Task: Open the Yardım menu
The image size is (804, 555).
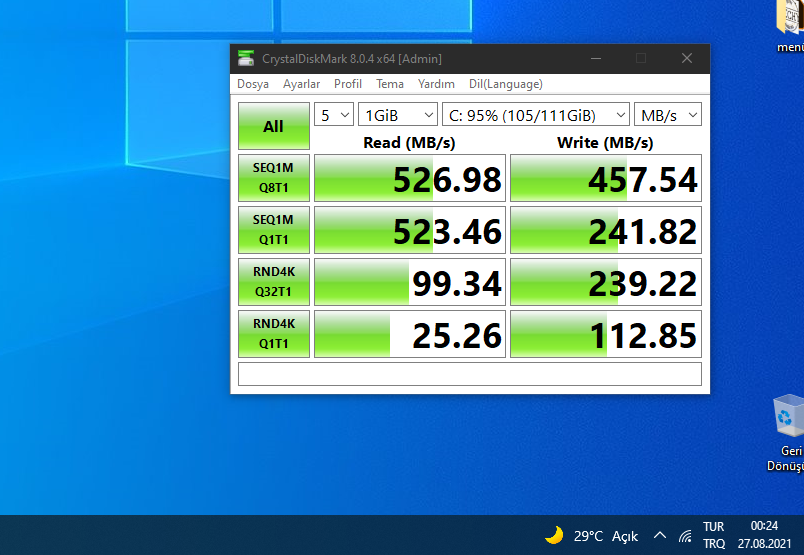Action: pos(436,84)
